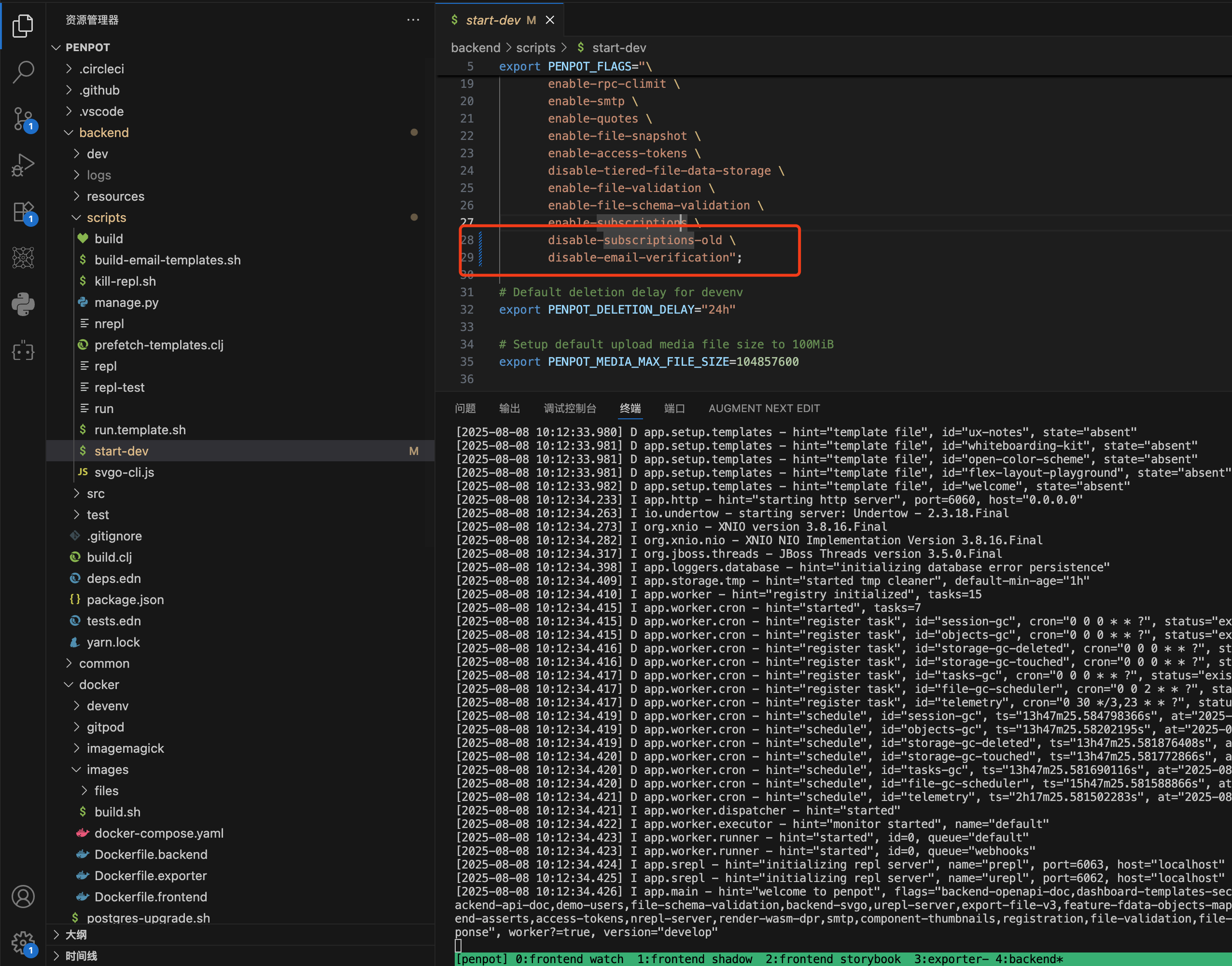Click the start-dev breadcrumb segment
The width and height of the screenshot is (1232, 966).
point(618,47)
